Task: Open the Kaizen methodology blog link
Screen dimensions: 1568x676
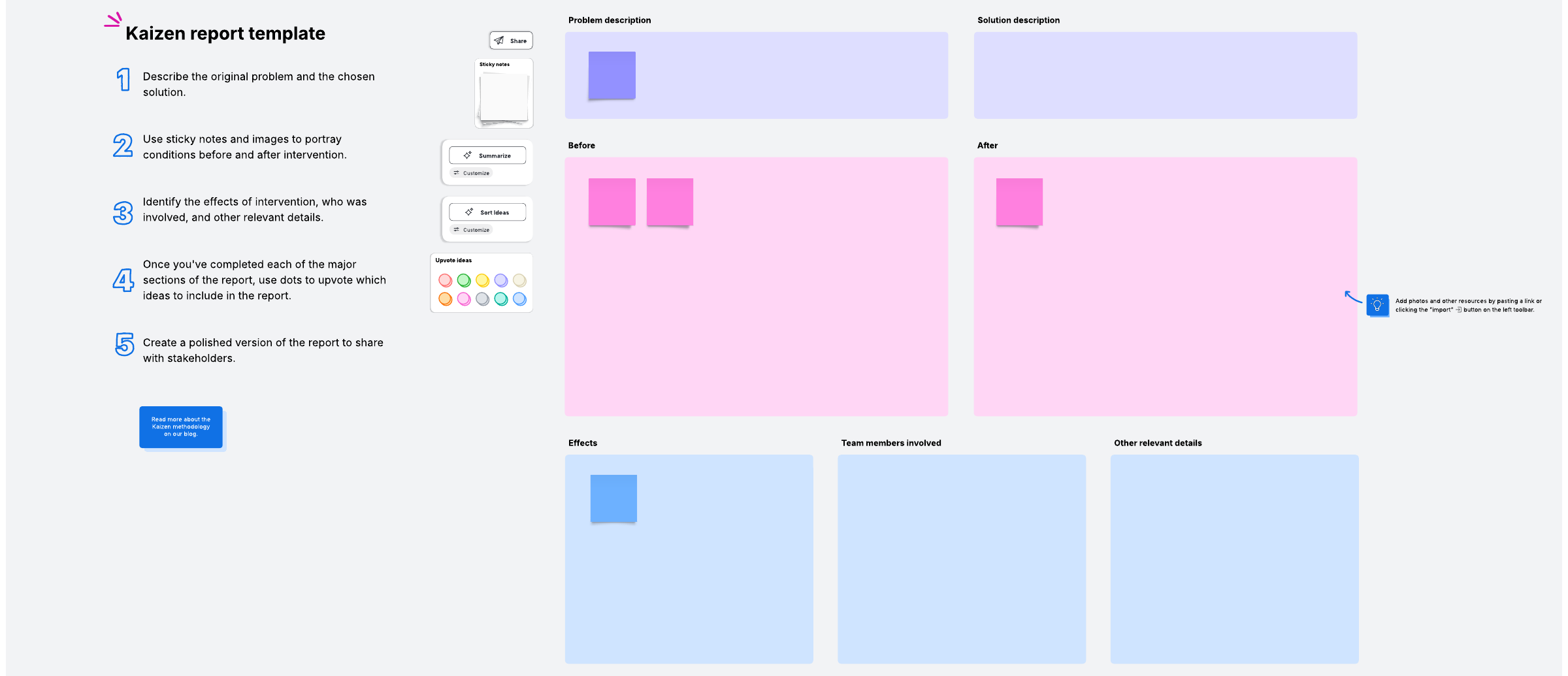Action: [181, 427]
